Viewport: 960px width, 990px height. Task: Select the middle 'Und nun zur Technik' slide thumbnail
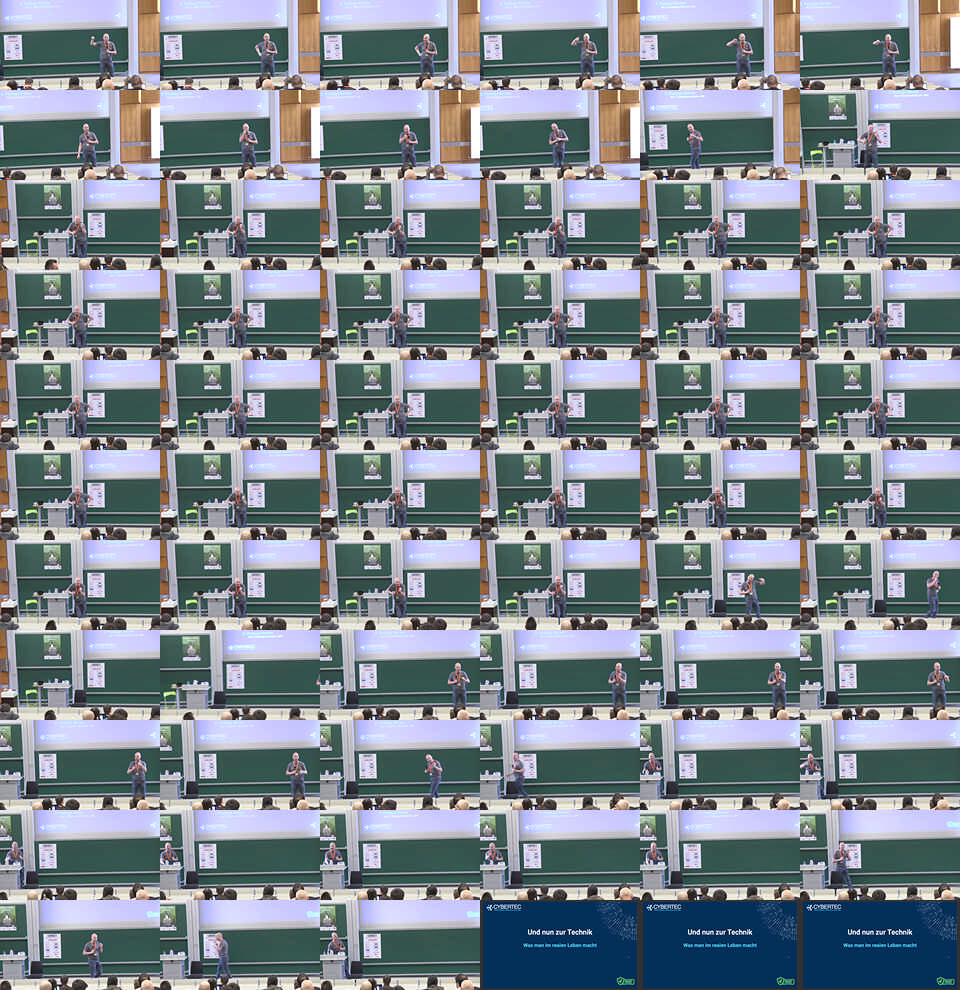719,945
